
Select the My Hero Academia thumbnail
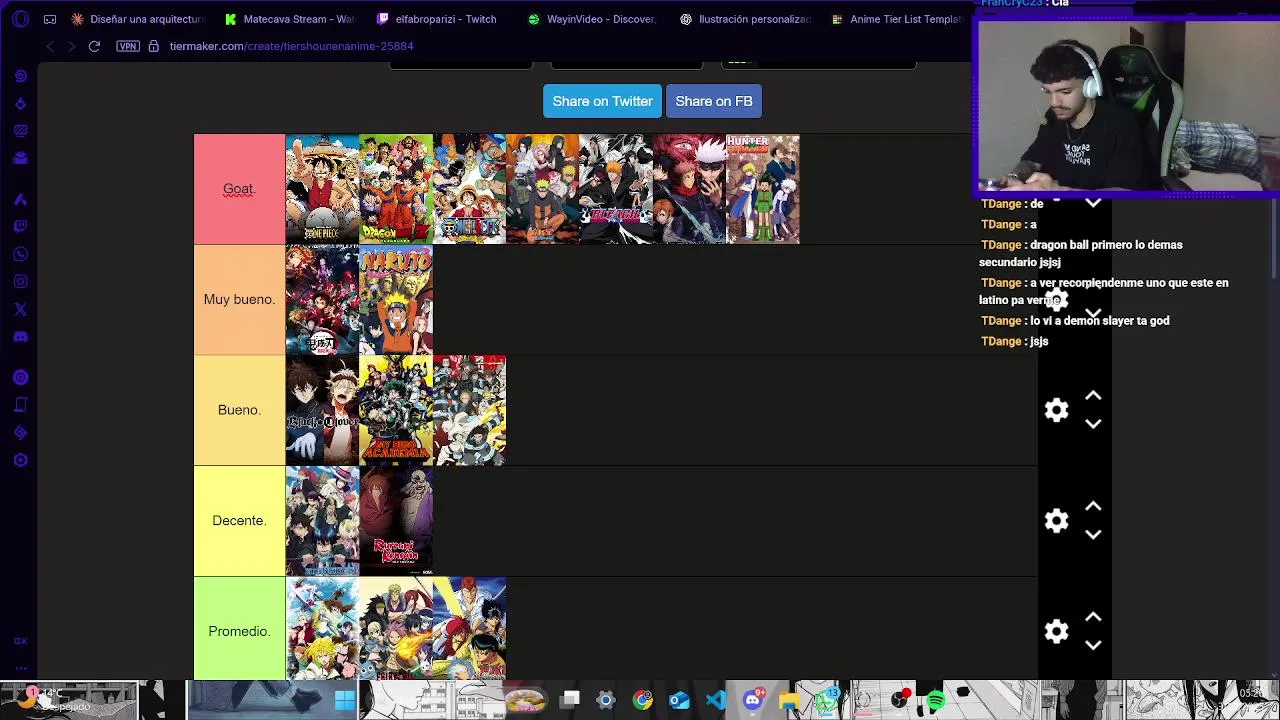[x=396, y=410]
